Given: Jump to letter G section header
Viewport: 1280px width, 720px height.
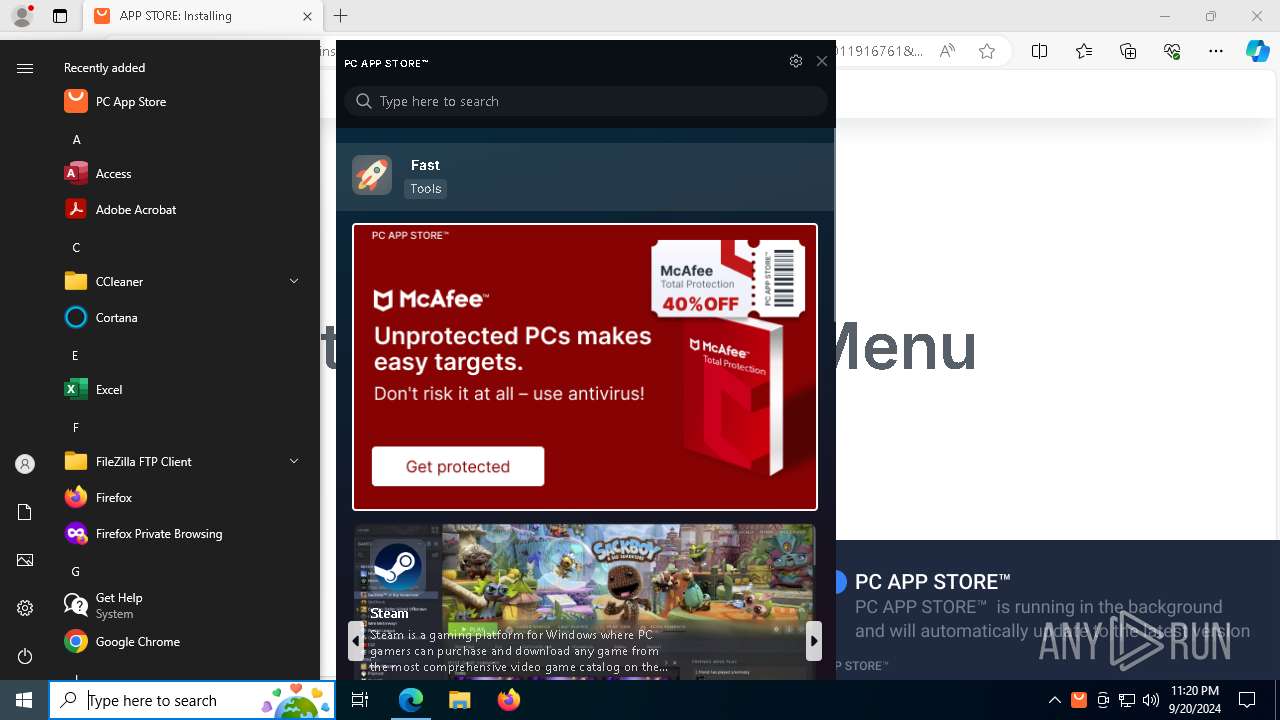Looking at the screenshot, I should pos(76,571).
